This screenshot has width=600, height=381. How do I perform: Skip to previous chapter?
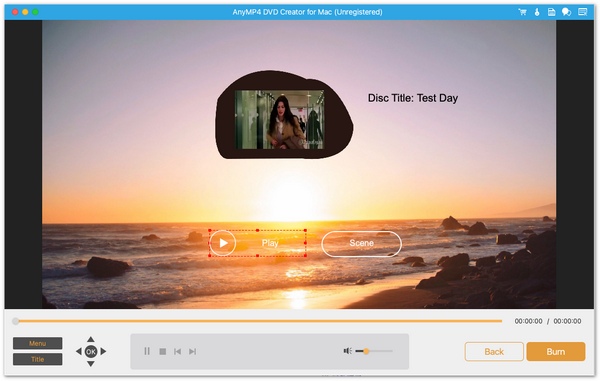click(x=178, y=351)
